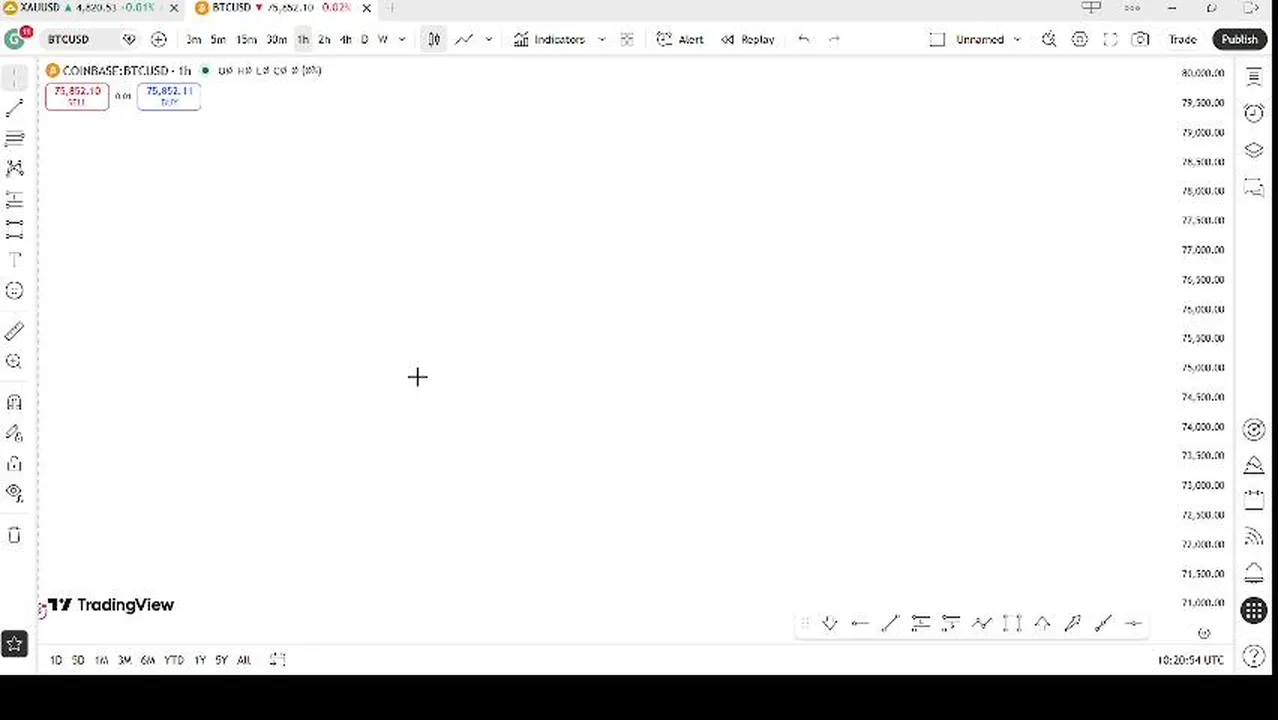The image size is (1278, 720).
Task: Click the go to date calendar icon
Action: 278,660
